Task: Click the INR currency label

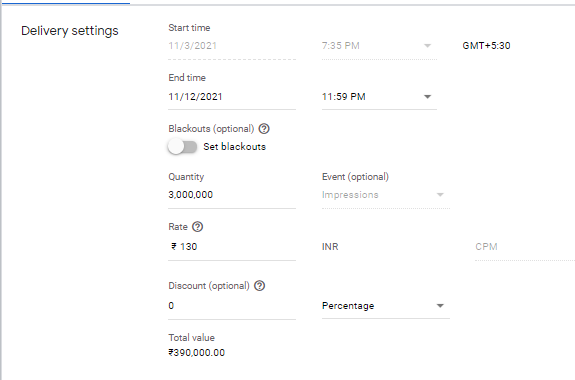Action: coord(330,247)
